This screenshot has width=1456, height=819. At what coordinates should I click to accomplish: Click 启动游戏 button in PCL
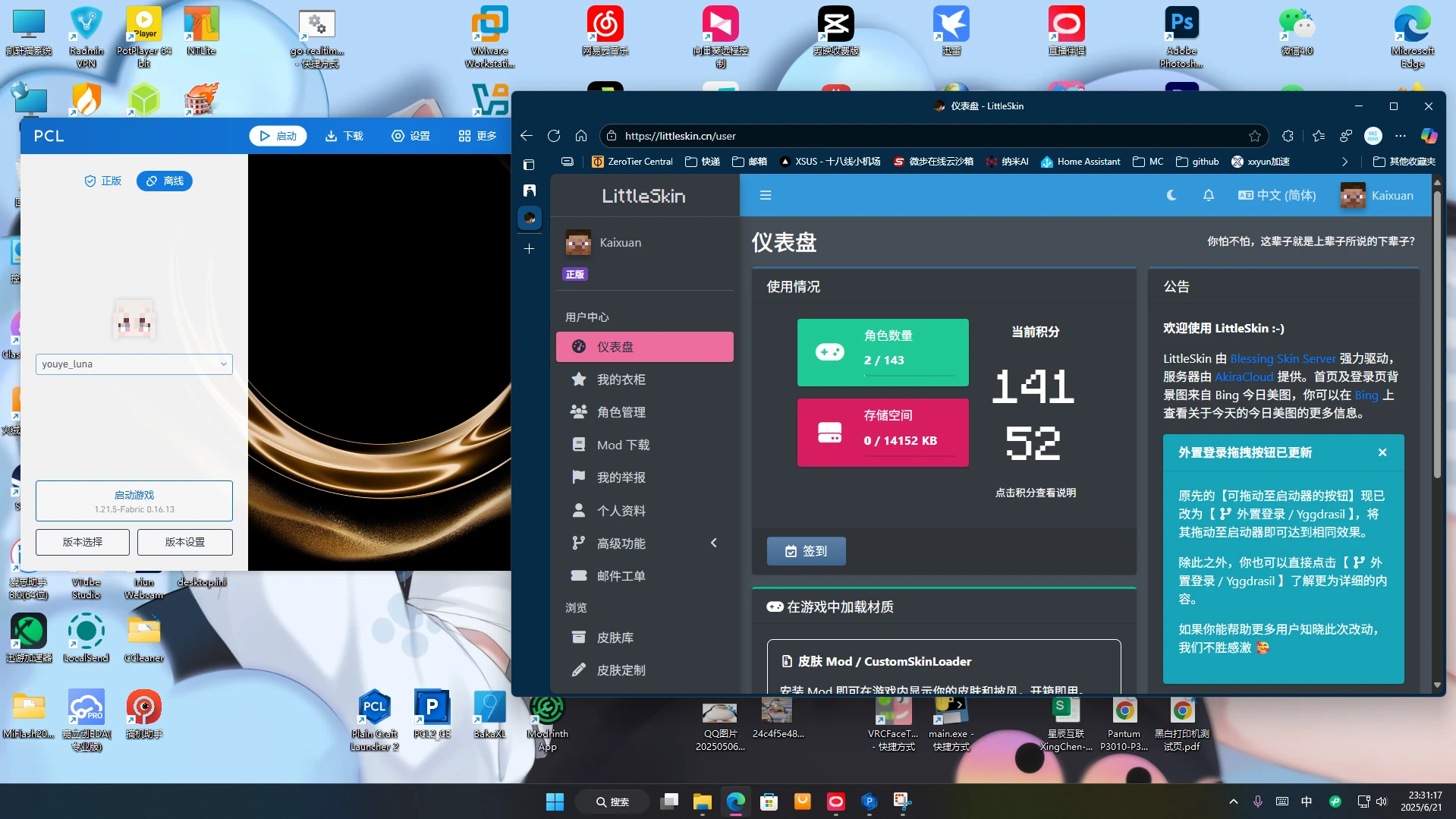click(134, 501)
